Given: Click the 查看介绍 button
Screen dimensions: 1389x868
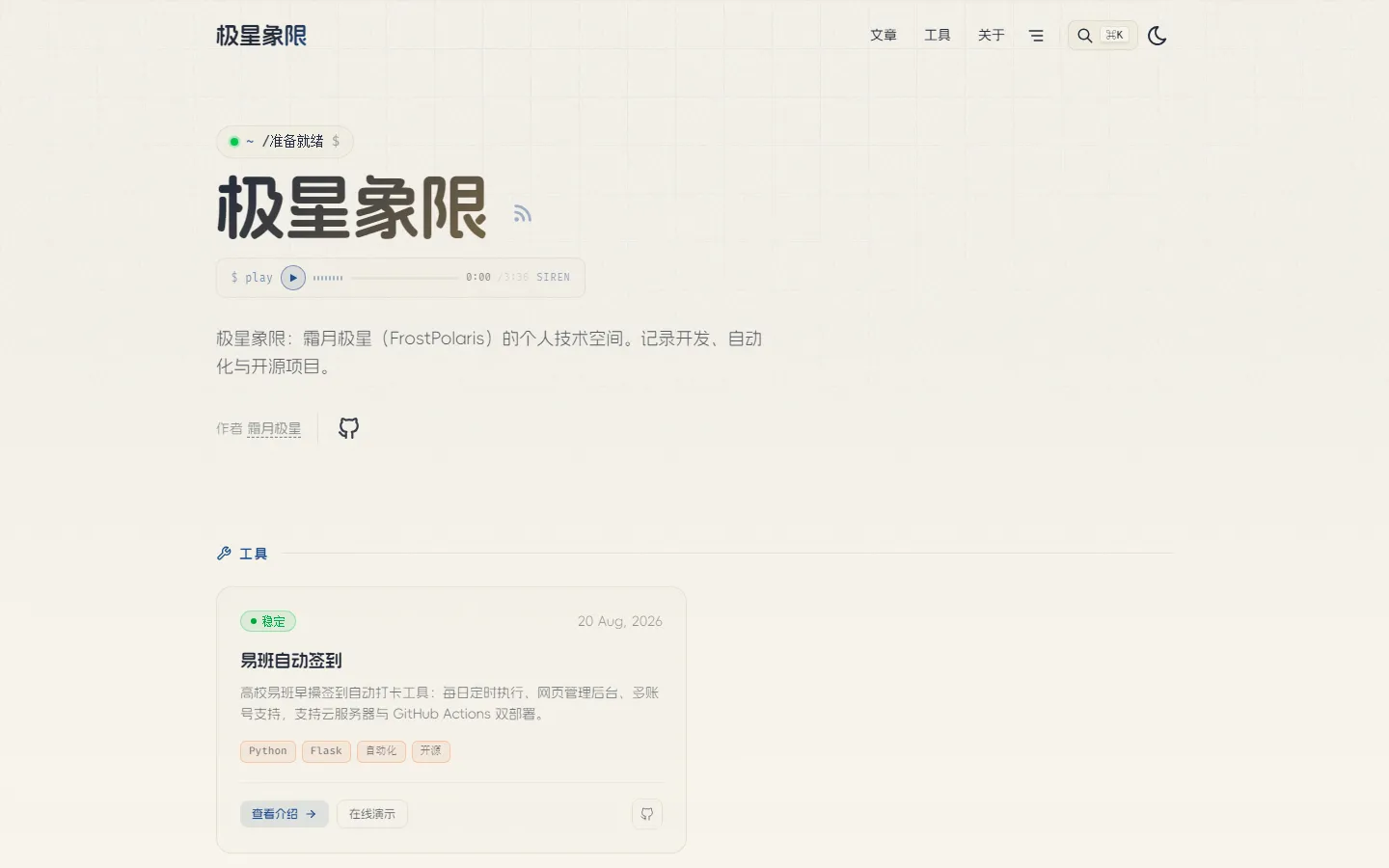Looking at the screenshot, I should (285, 814).
